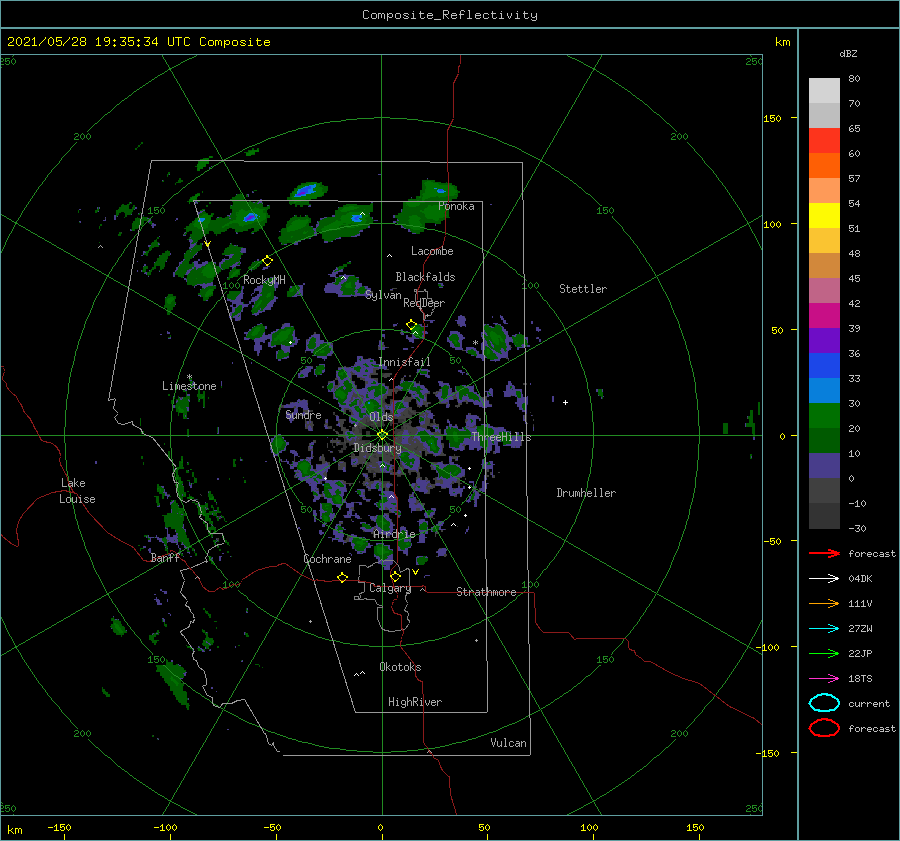
Task: Click the Composite_Reflectivity title
Action: click(450, 15)
